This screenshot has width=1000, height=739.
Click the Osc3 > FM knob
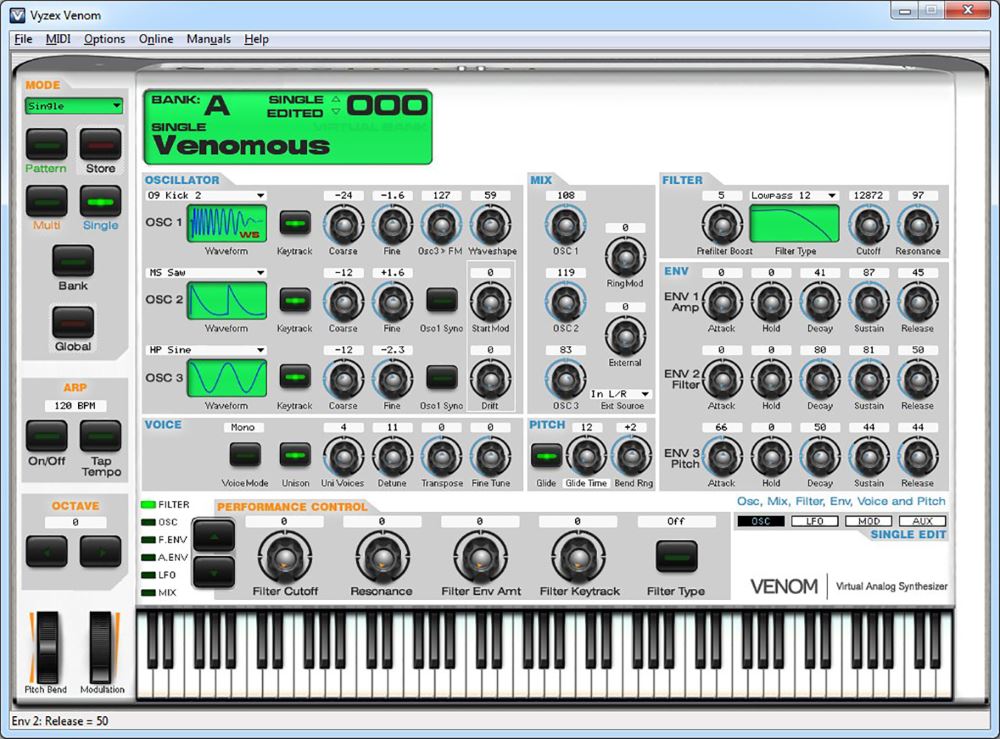(441, 224)
